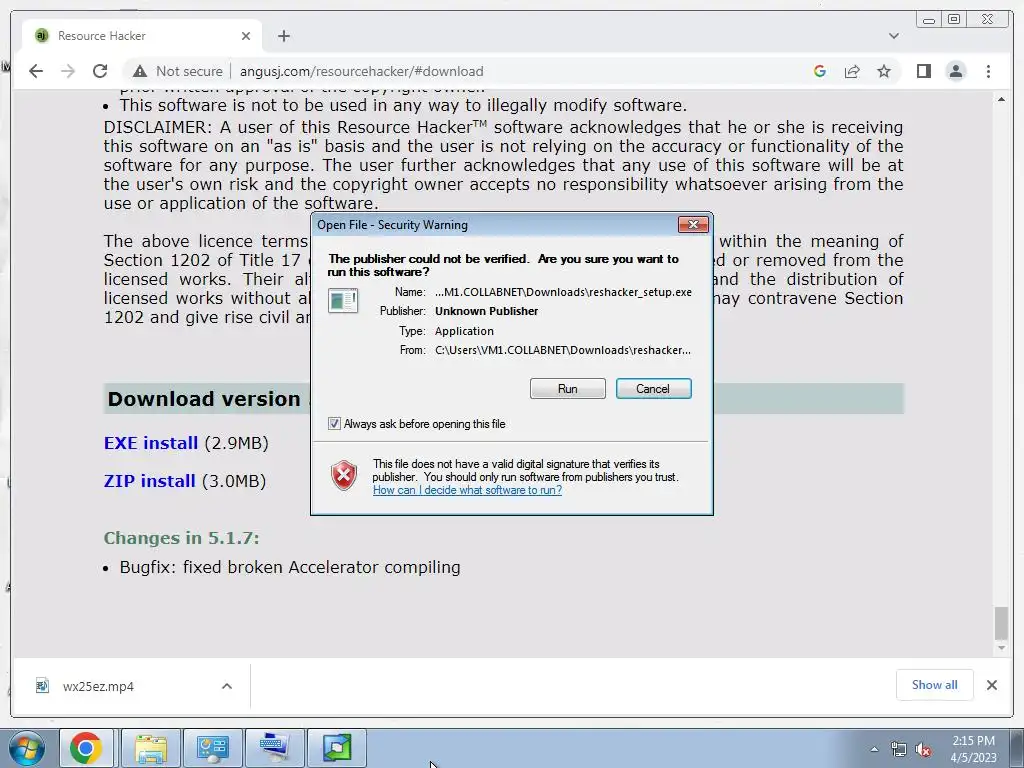Click the Not secure warning icon

tap(140, 71)
